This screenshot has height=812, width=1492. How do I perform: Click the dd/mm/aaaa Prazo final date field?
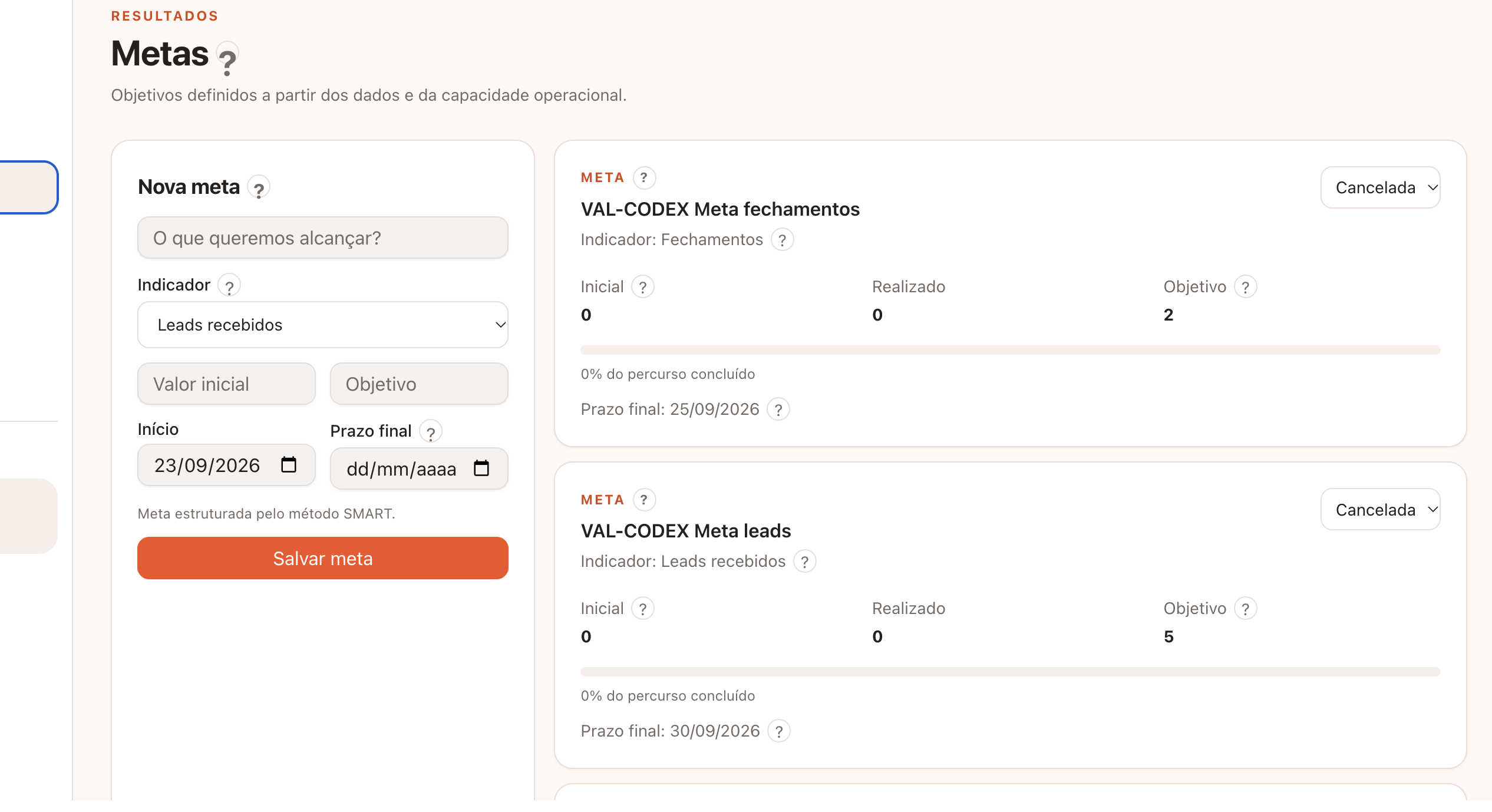coord(419,468)
